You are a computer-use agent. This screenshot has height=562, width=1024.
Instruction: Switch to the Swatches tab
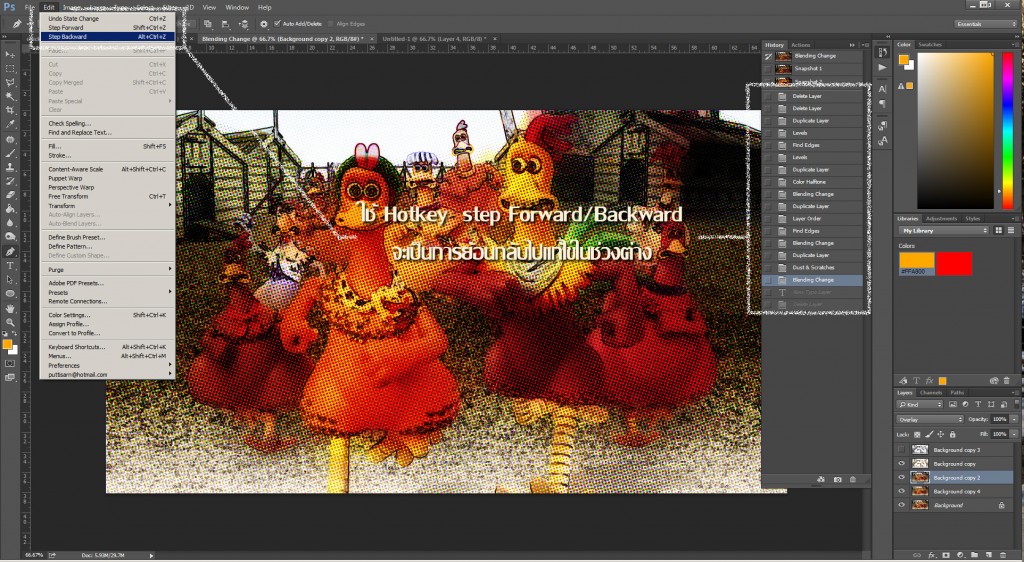[x=930, y=44]
